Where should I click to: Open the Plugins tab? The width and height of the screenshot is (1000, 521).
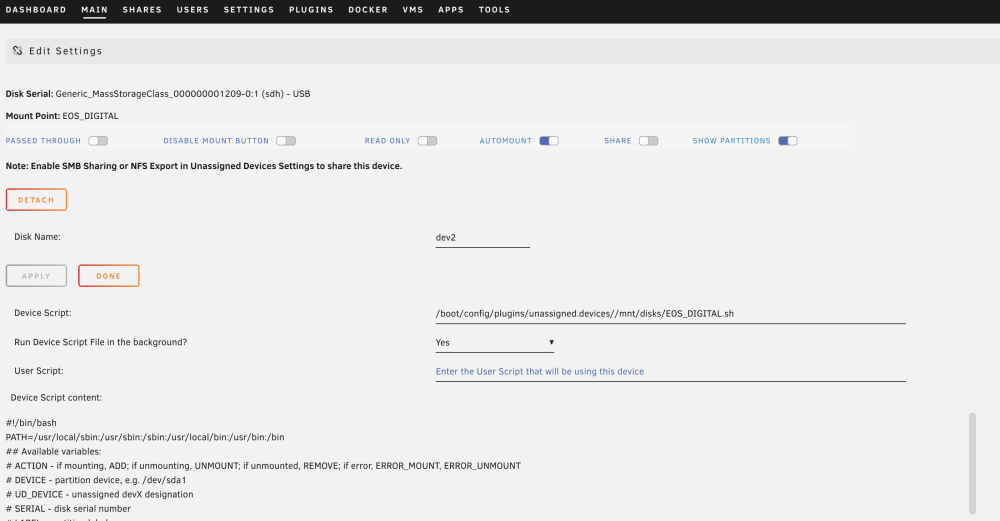click(311, 10)
